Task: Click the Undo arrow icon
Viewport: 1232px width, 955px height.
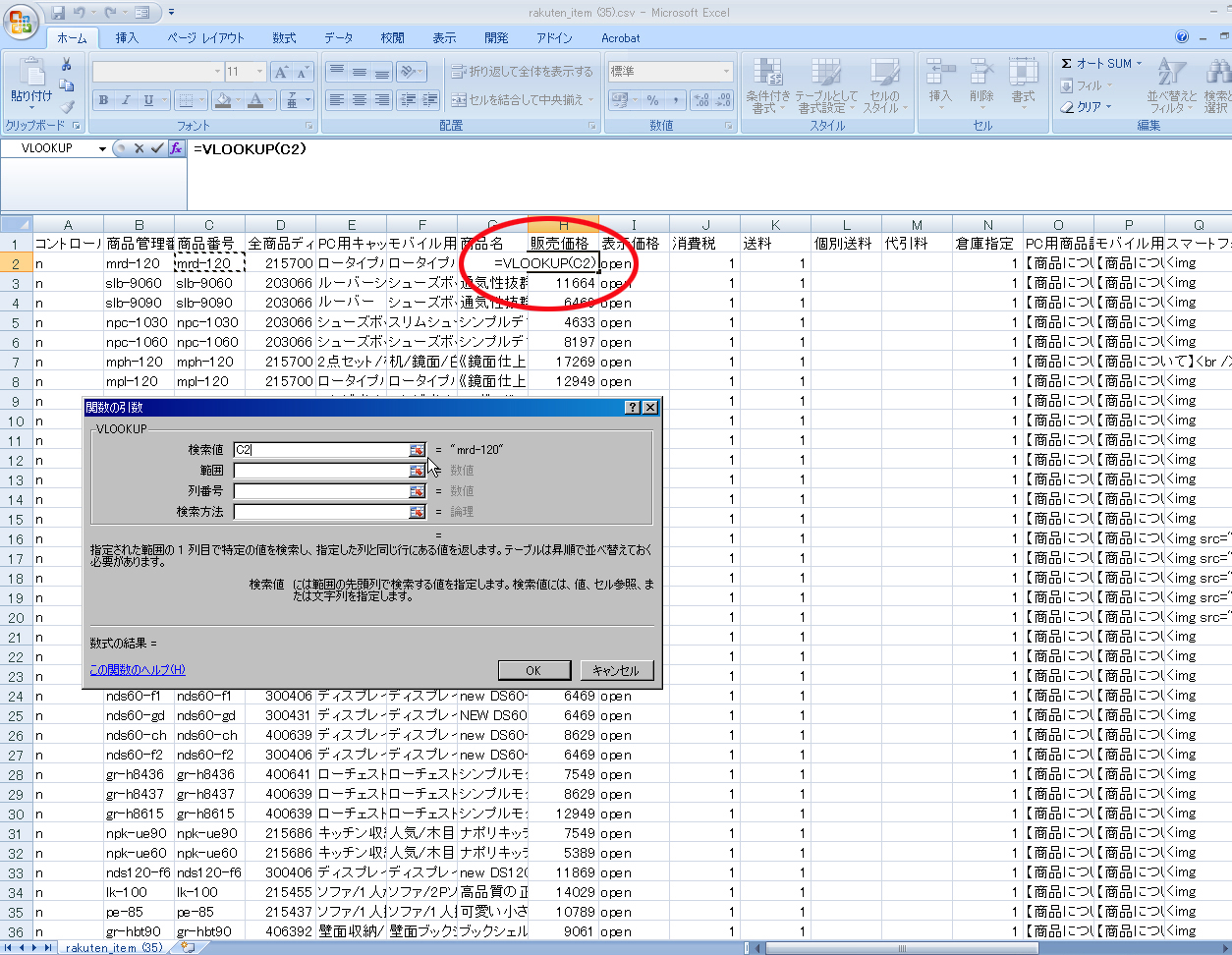Action: point(81,13)
